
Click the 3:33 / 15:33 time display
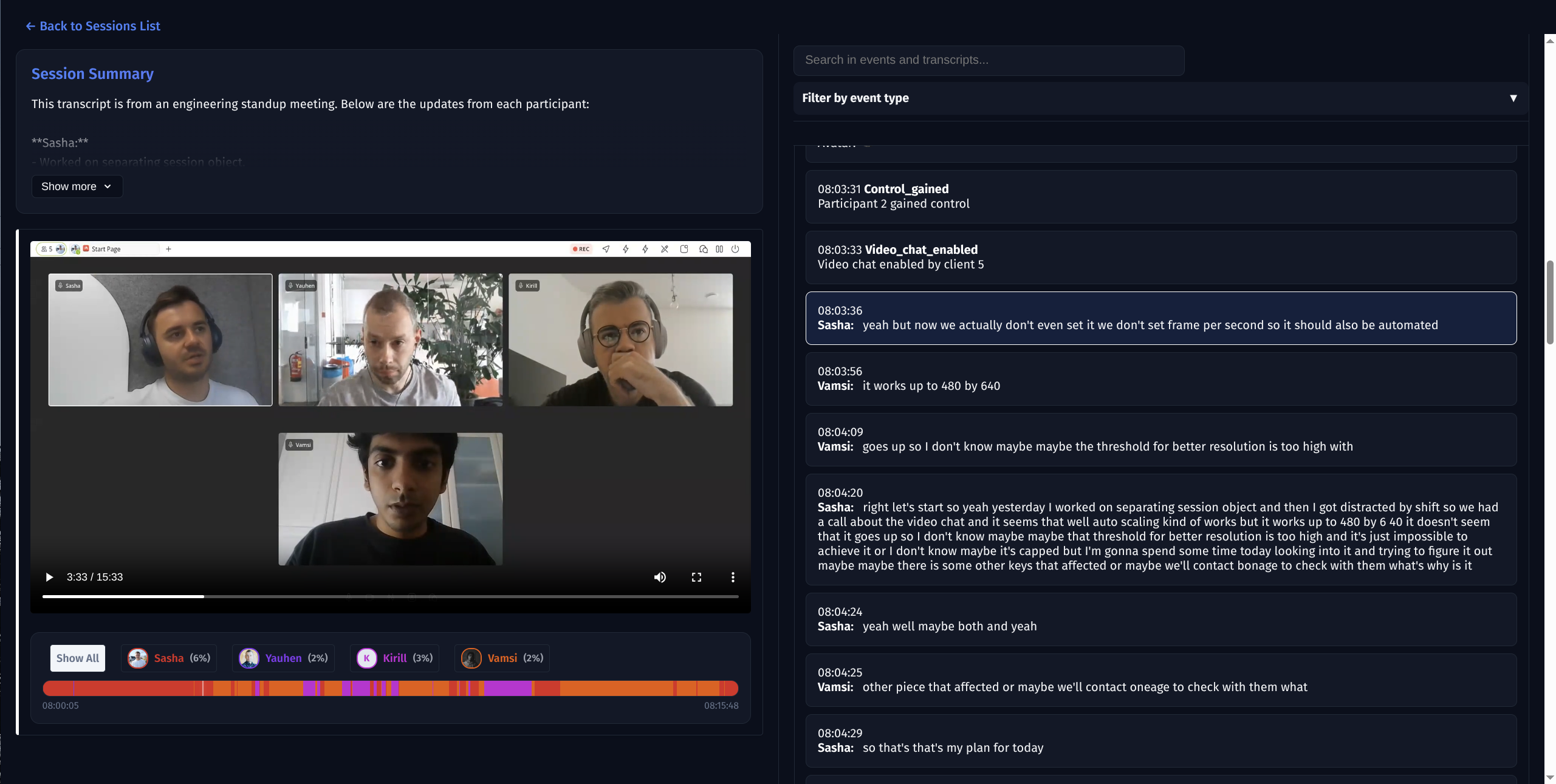click(95, 577)
